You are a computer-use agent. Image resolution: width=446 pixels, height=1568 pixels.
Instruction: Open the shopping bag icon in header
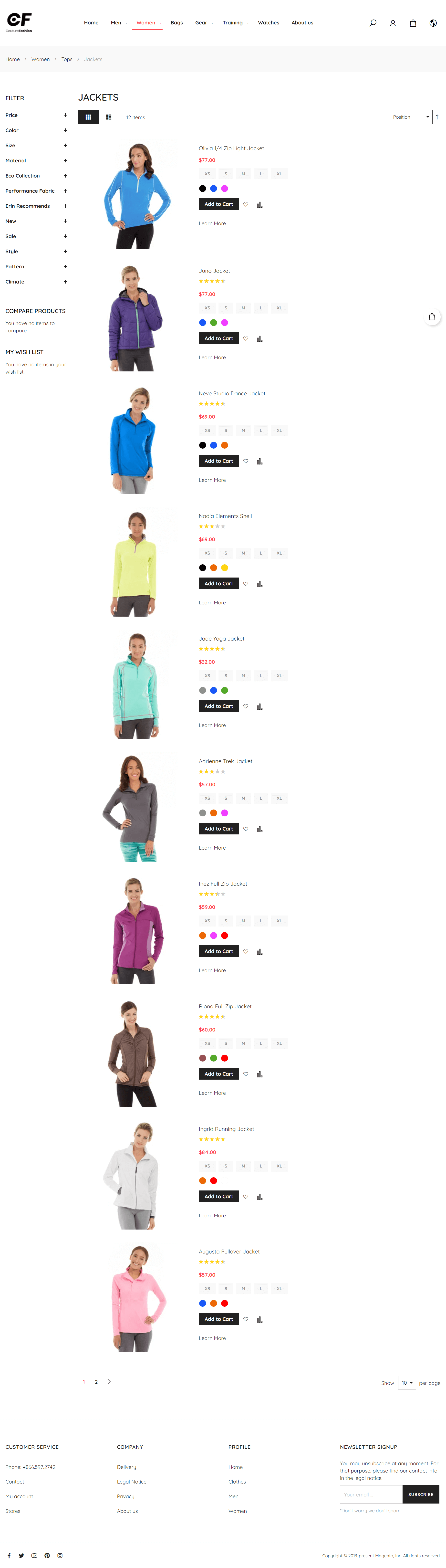coord(413,23)
